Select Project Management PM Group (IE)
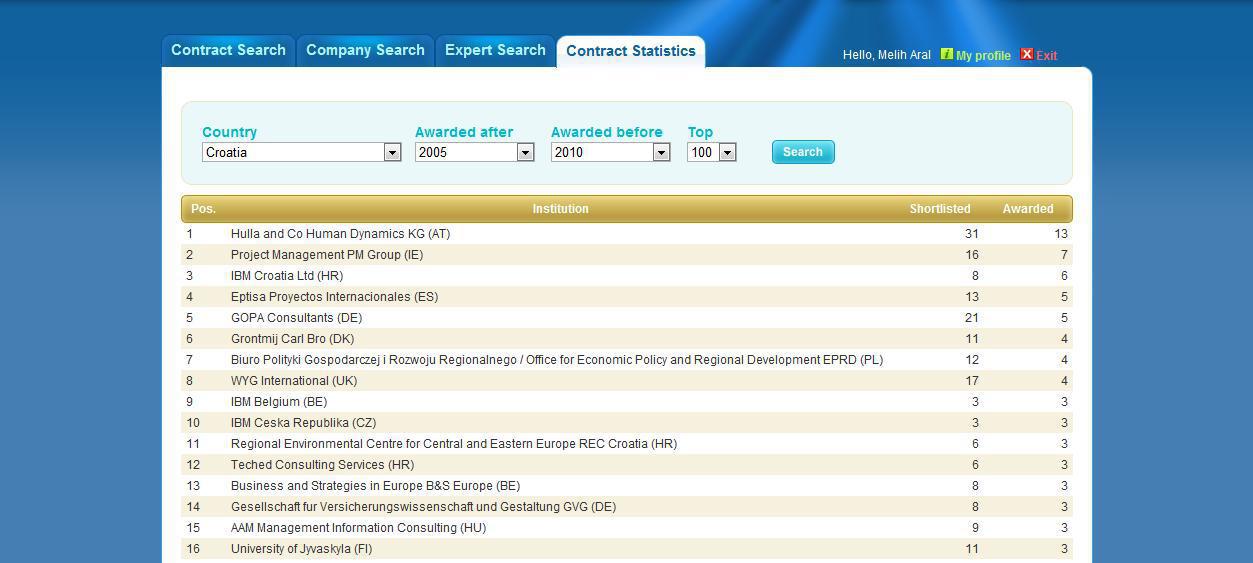 point(327,255)
